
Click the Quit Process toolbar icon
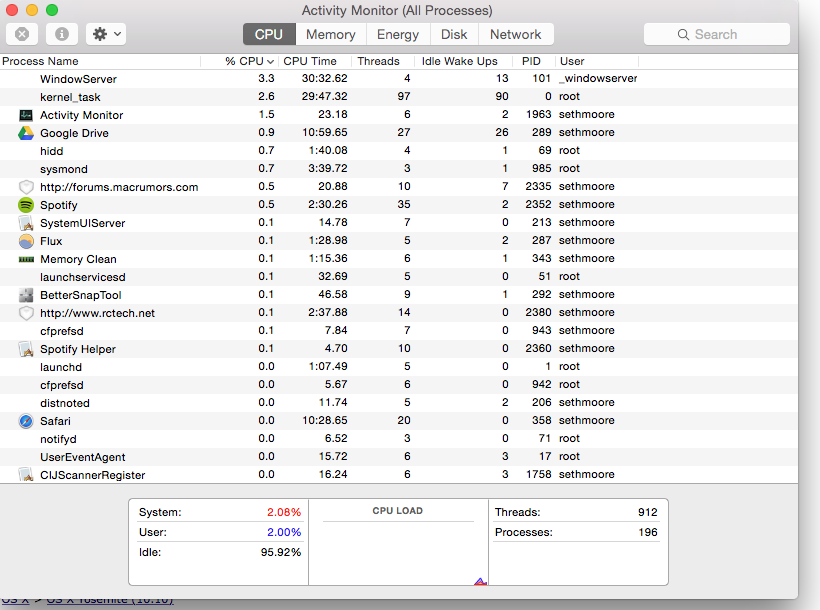point(22,34)
